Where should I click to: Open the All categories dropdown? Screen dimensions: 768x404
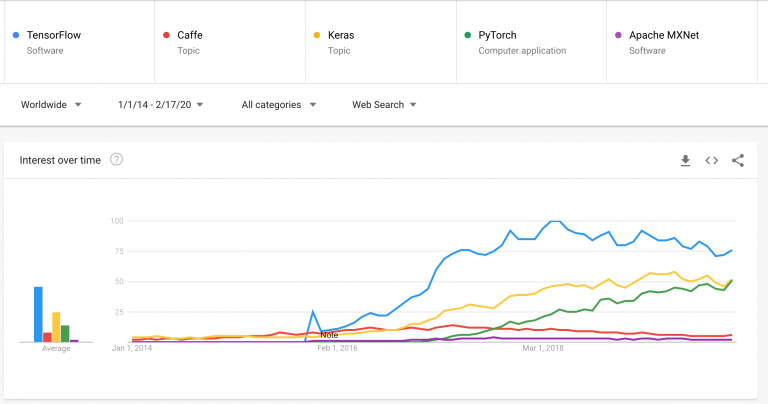click(279, 104)
